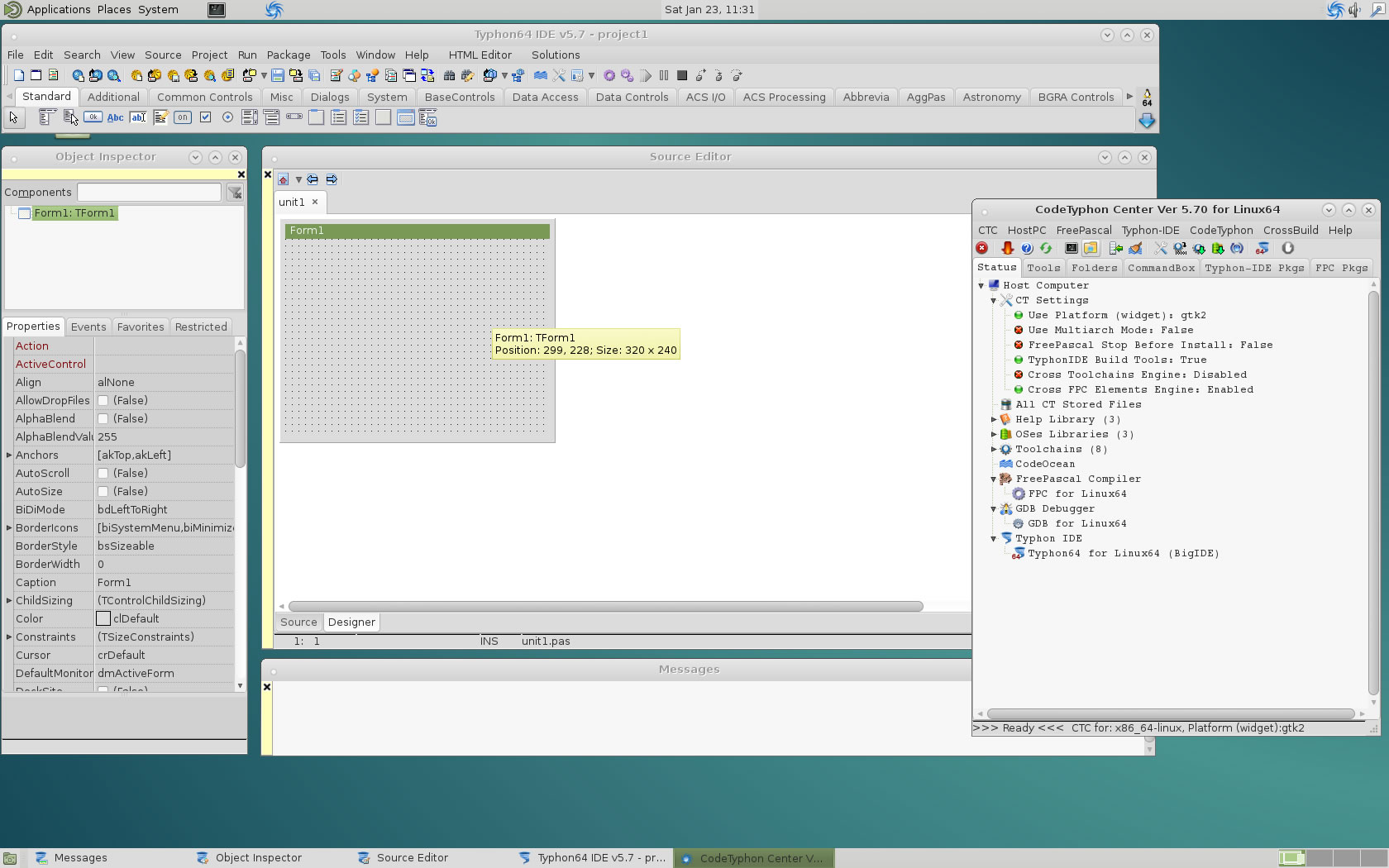Select the TMainMenu component in palette
The height and width of the screenshot is (868, 1389).
point(48,117)
